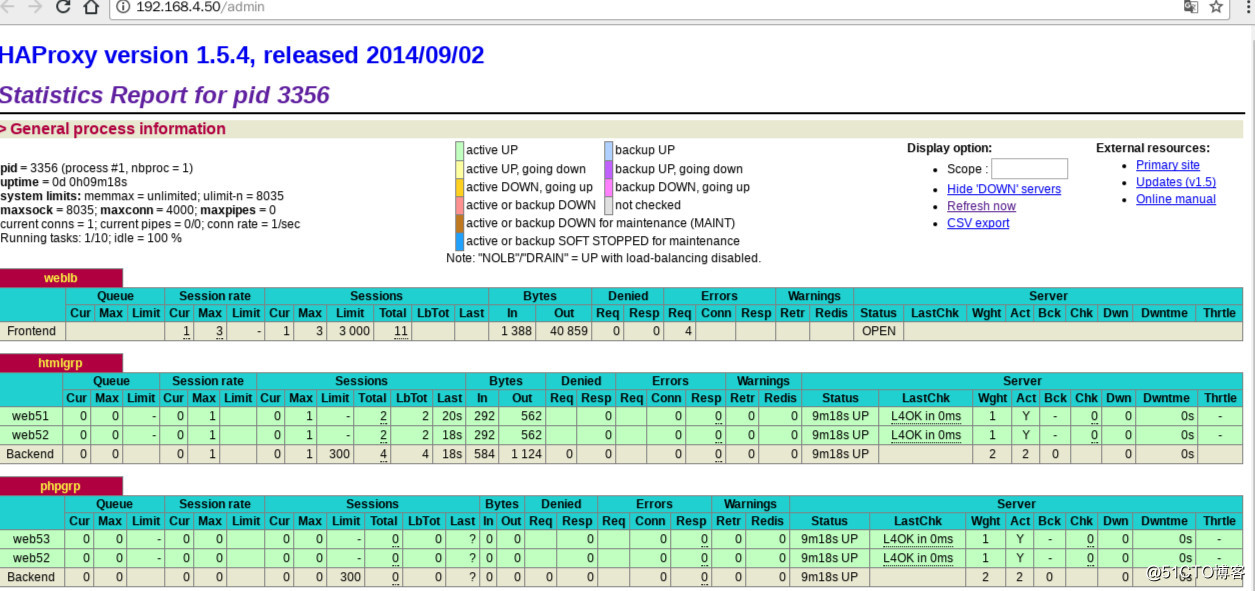
Task: Click the Session rate header in htmlgrp table
Action: click(207, 381)
